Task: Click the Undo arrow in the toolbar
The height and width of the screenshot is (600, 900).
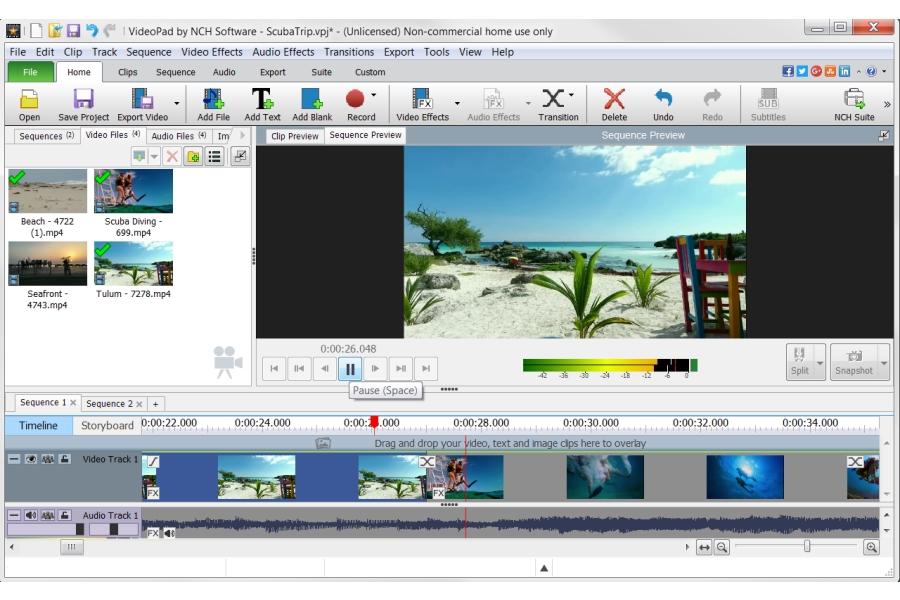Action: [x=663, y=99]
